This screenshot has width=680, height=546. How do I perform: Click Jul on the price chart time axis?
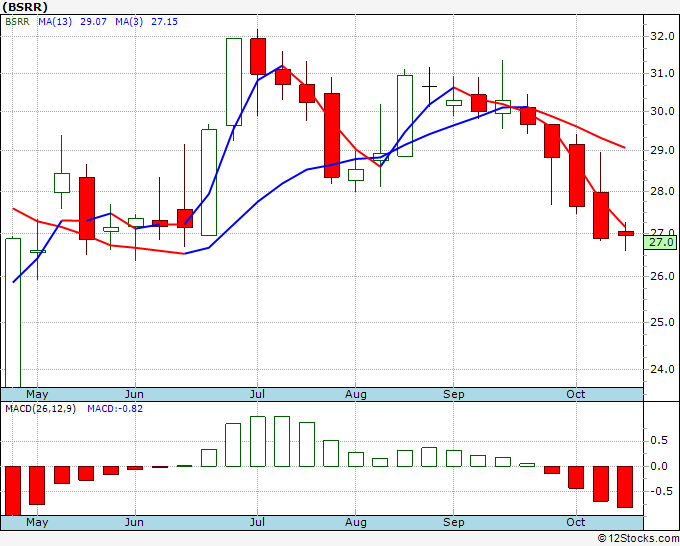pyautogui.click(x=257, y=394)
